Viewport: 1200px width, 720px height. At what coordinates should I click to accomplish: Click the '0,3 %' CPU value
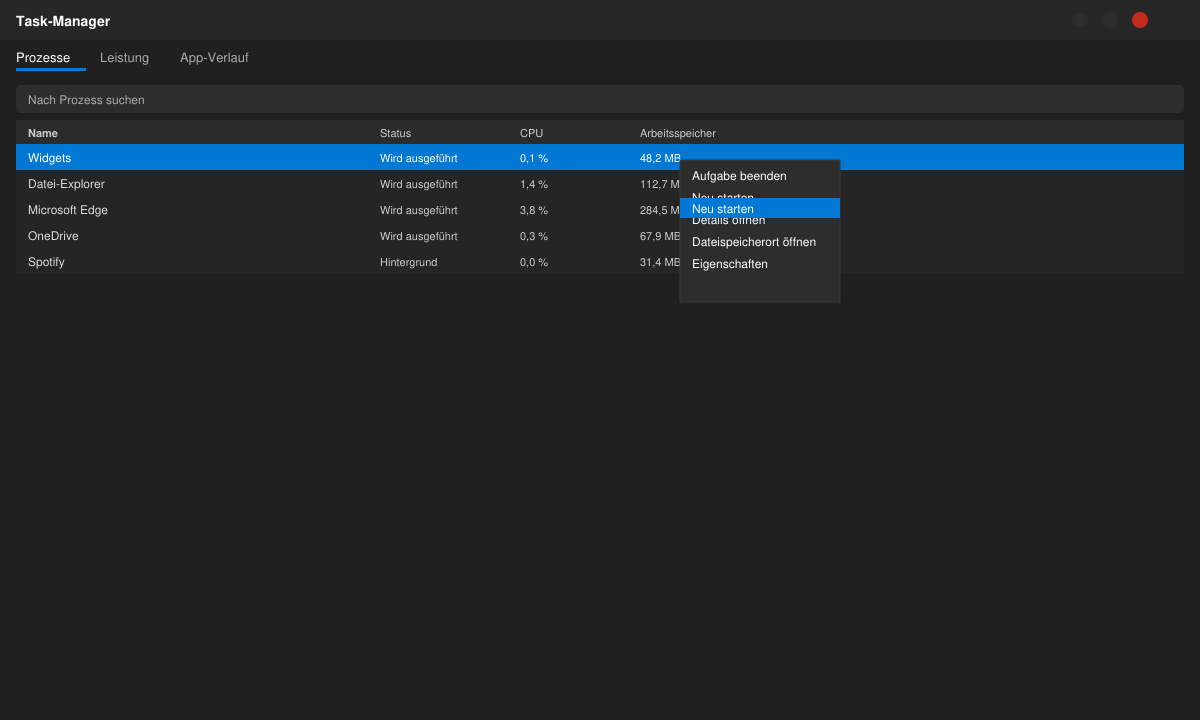tap(534, 236)
